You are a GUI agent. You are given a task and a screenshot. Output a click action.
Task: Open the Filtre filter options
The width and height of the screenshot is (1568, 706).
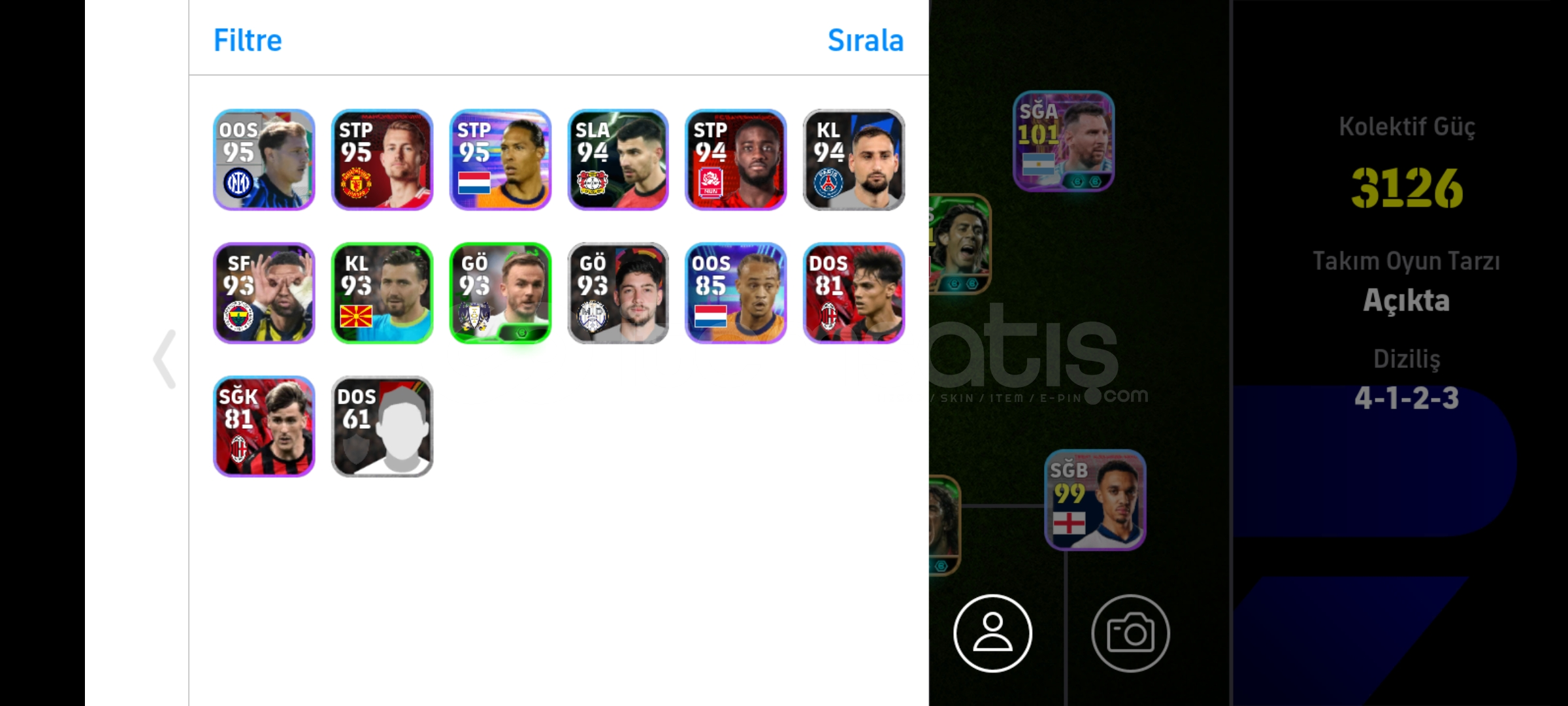click(x=248, y=41)
